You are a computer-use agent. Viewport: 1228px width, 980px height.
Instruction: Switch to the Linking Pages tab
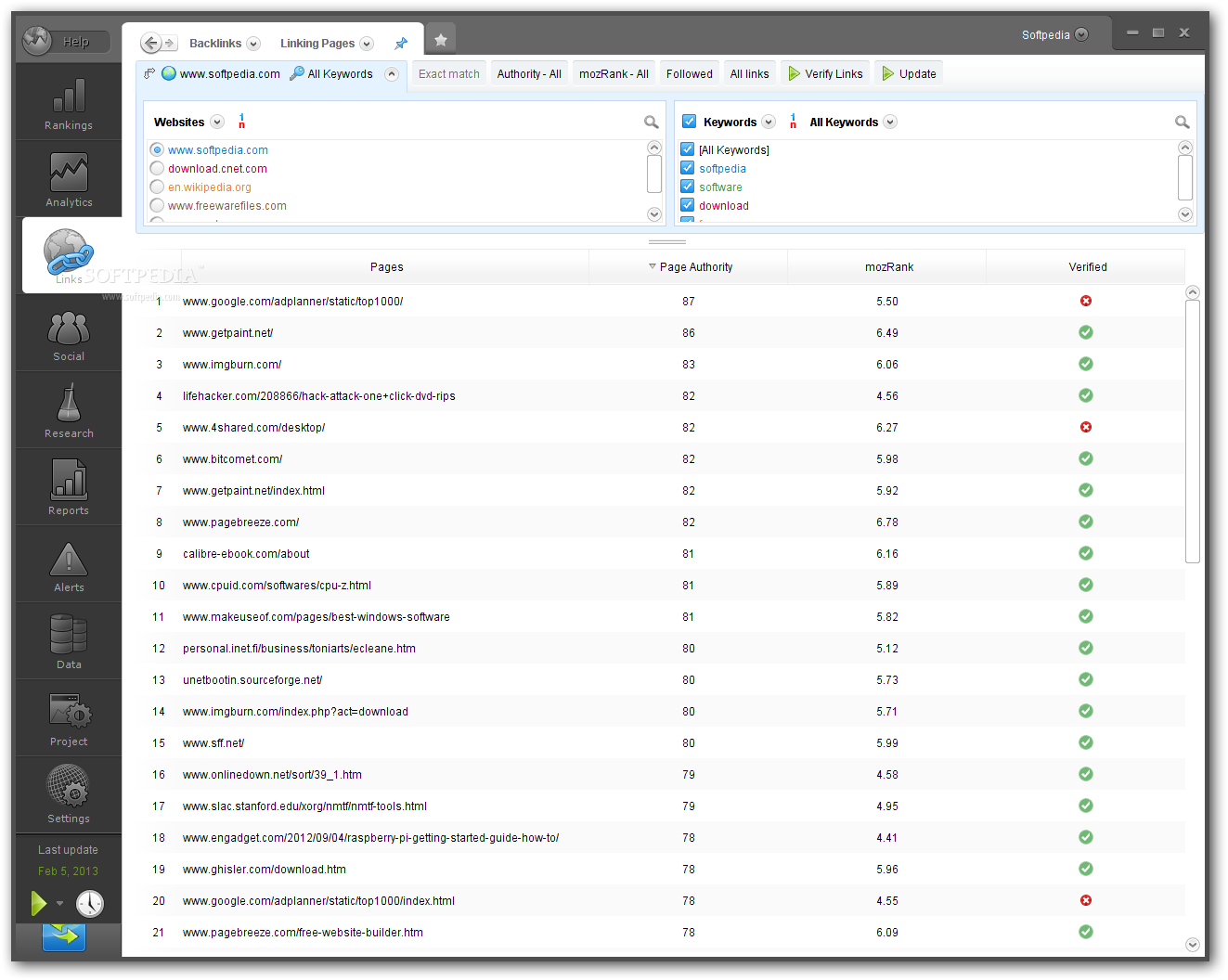317,44
